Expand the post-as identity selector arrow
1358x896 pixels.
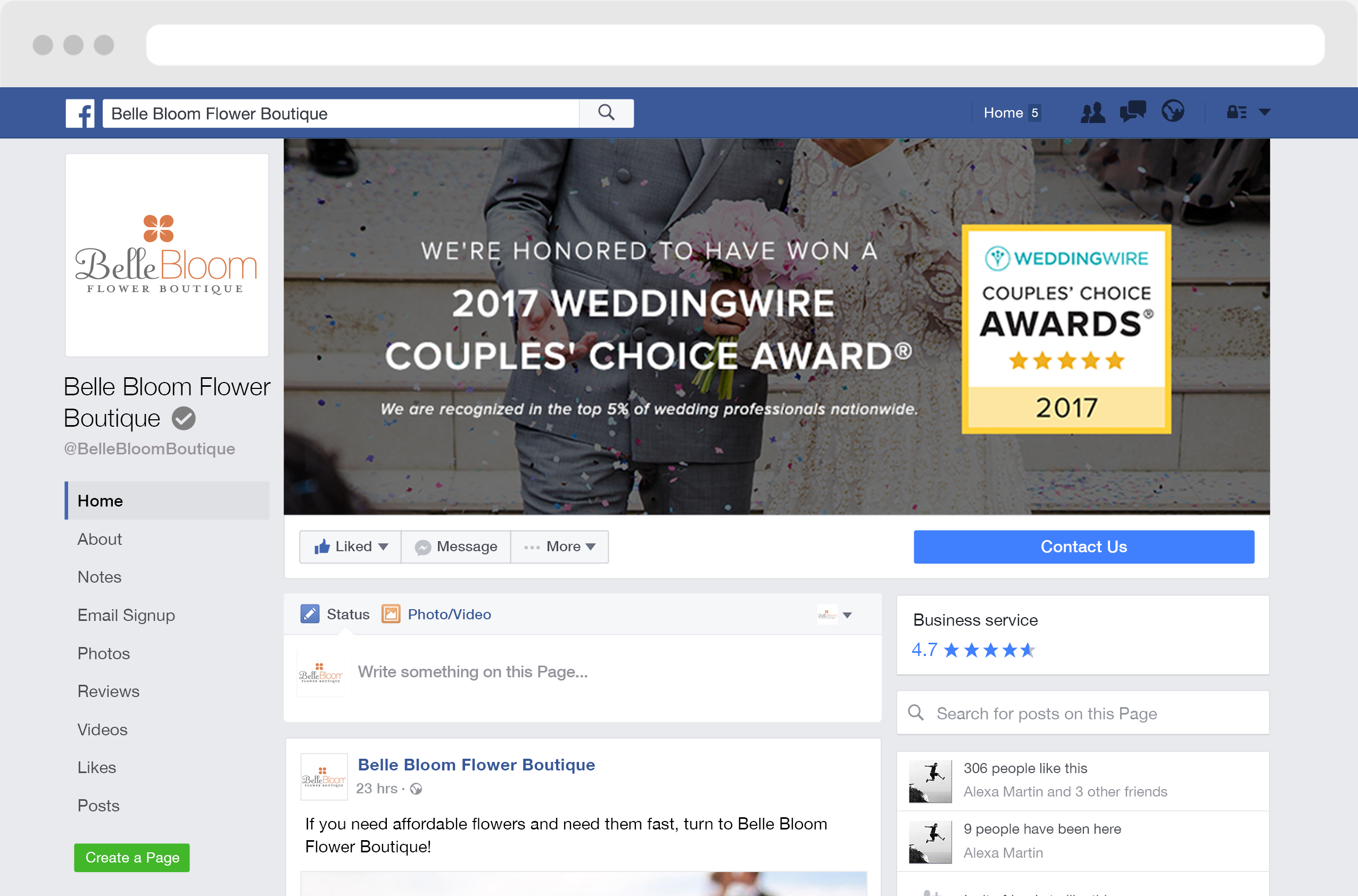tap(848, 616)
